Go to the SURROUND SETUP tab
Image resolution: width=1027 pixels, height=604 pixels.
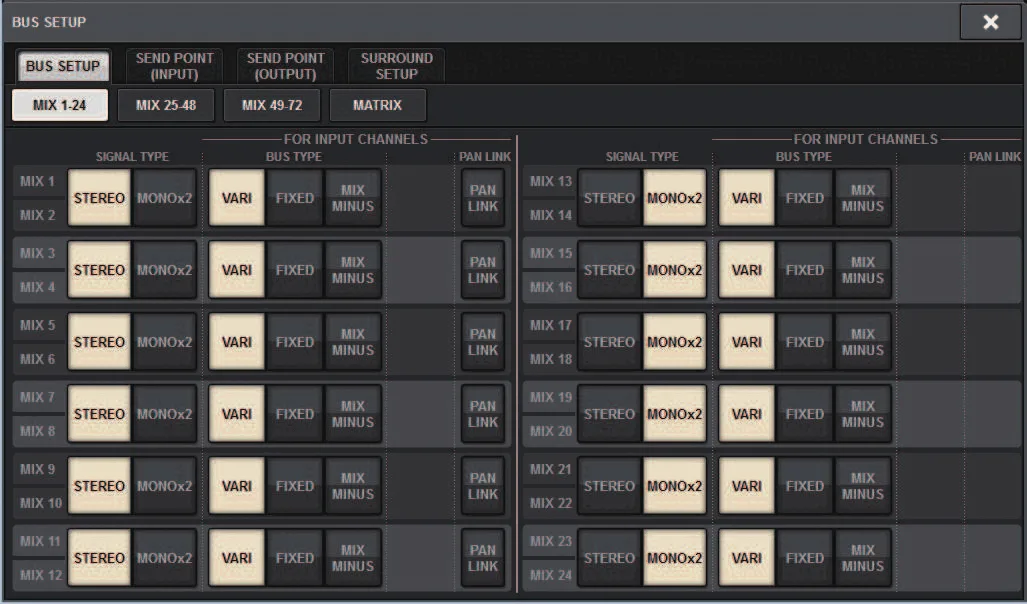point(396,66)
